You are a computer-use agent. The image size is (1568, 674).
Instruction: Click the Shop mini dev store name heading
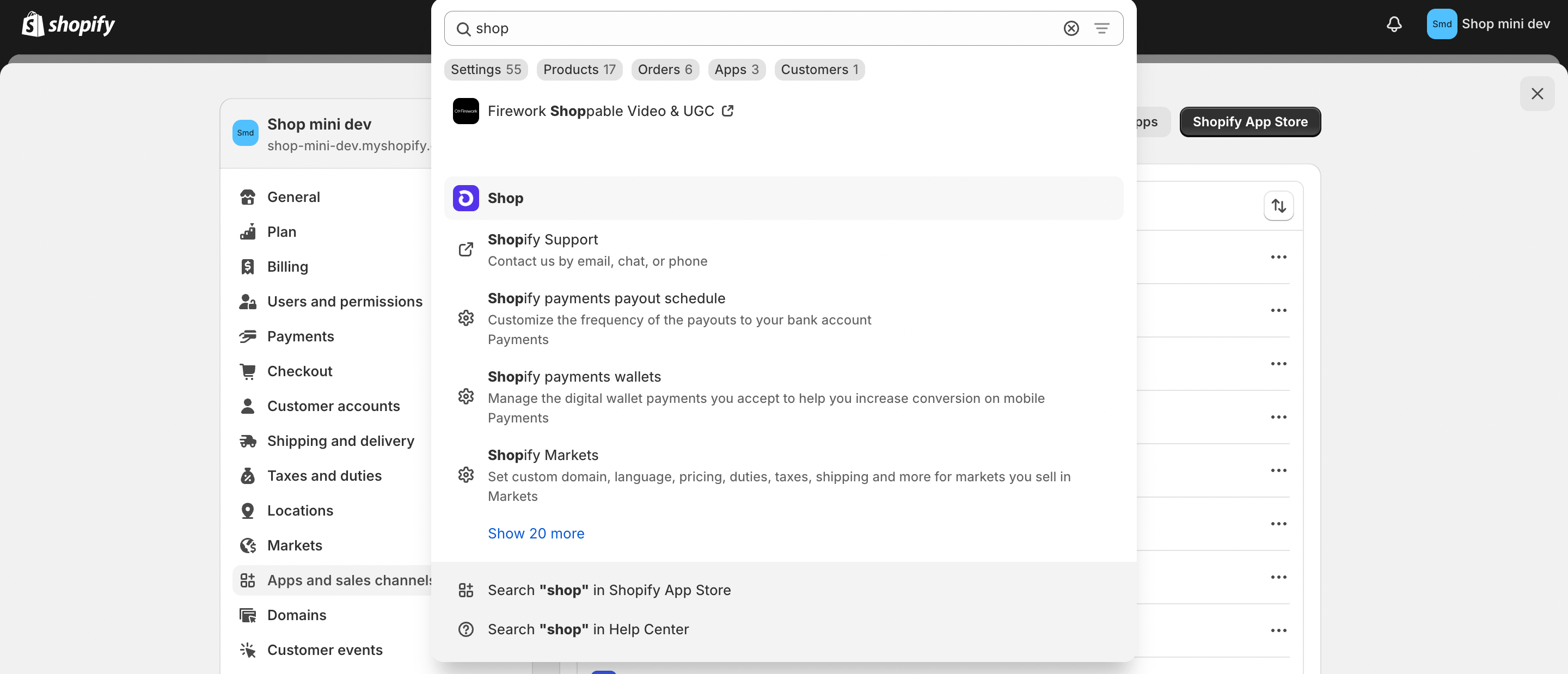319,124
